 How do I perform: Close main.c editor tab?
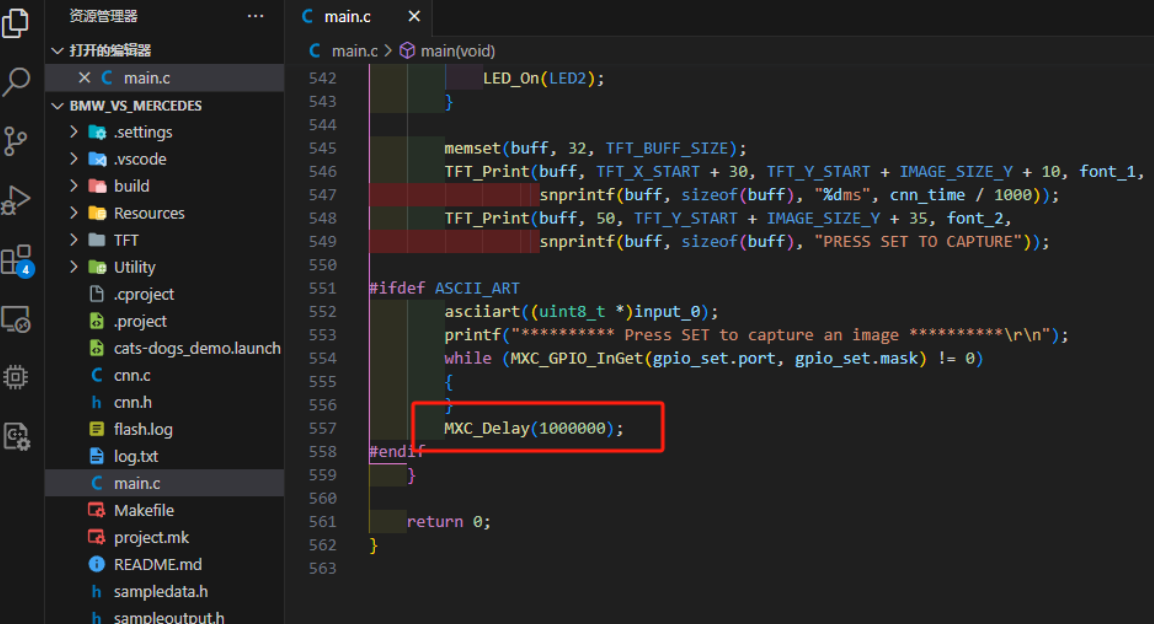point(414,16)
